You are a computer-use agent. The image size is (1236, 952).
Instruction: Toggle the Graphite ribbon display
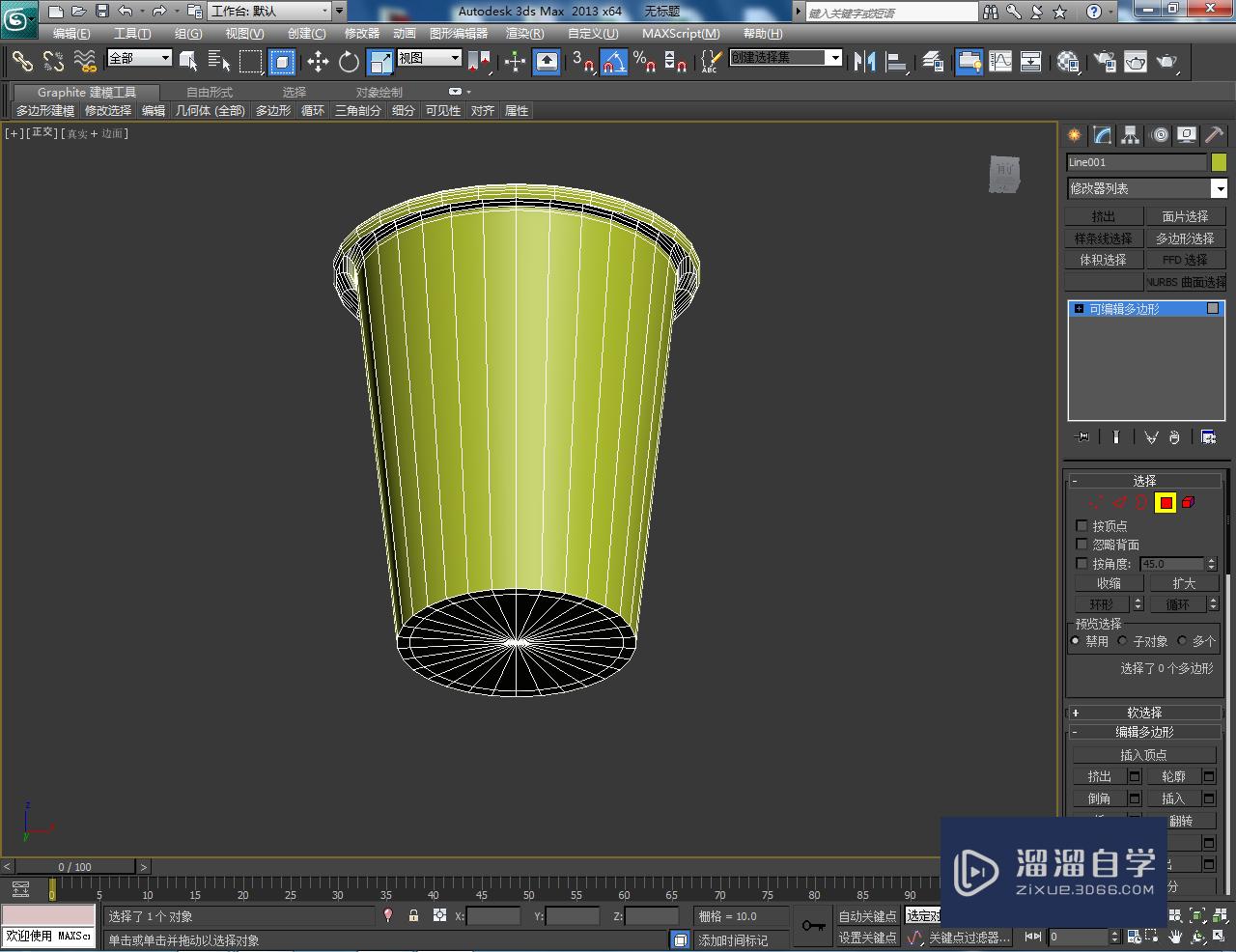pos(969,62)
